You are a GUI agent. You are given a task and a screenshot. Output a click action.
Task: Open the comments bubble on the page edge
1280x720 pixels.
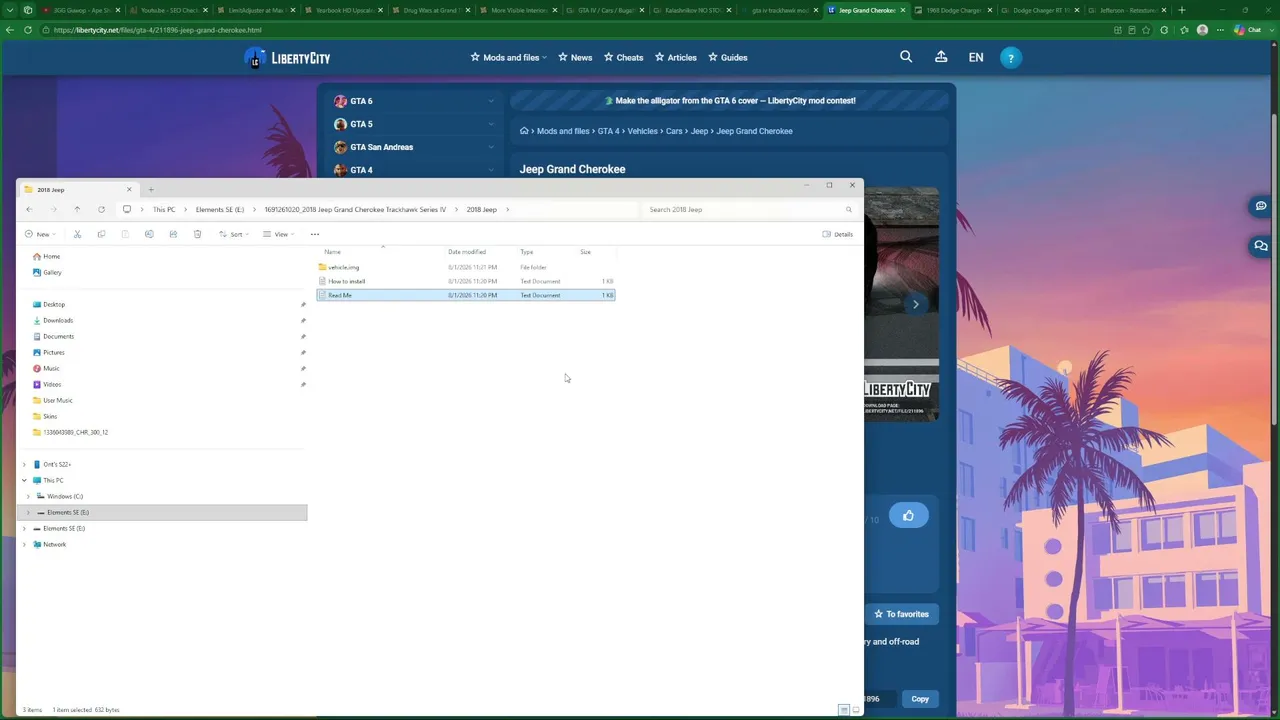pos(1260,245)
